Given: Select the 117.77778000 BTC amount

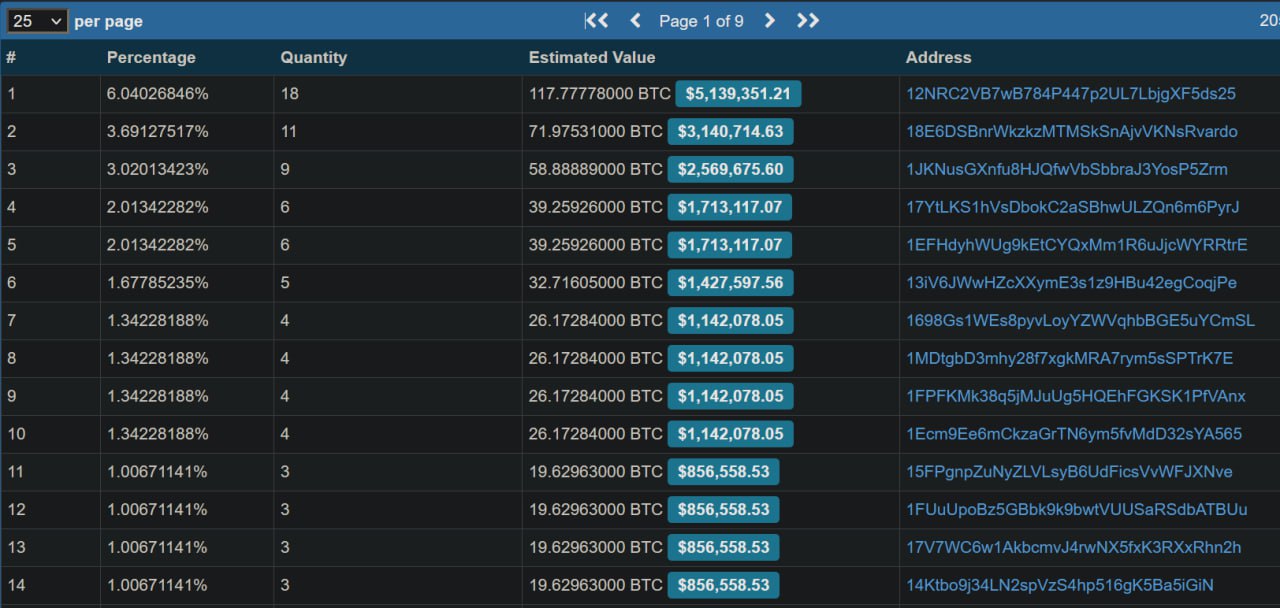Looking at the screenshot, I should 600,94.
